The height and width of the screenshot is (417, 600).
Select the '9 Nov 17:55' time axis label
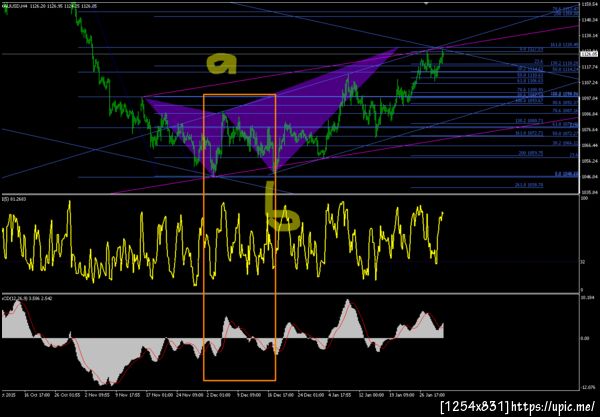point(127,394)
